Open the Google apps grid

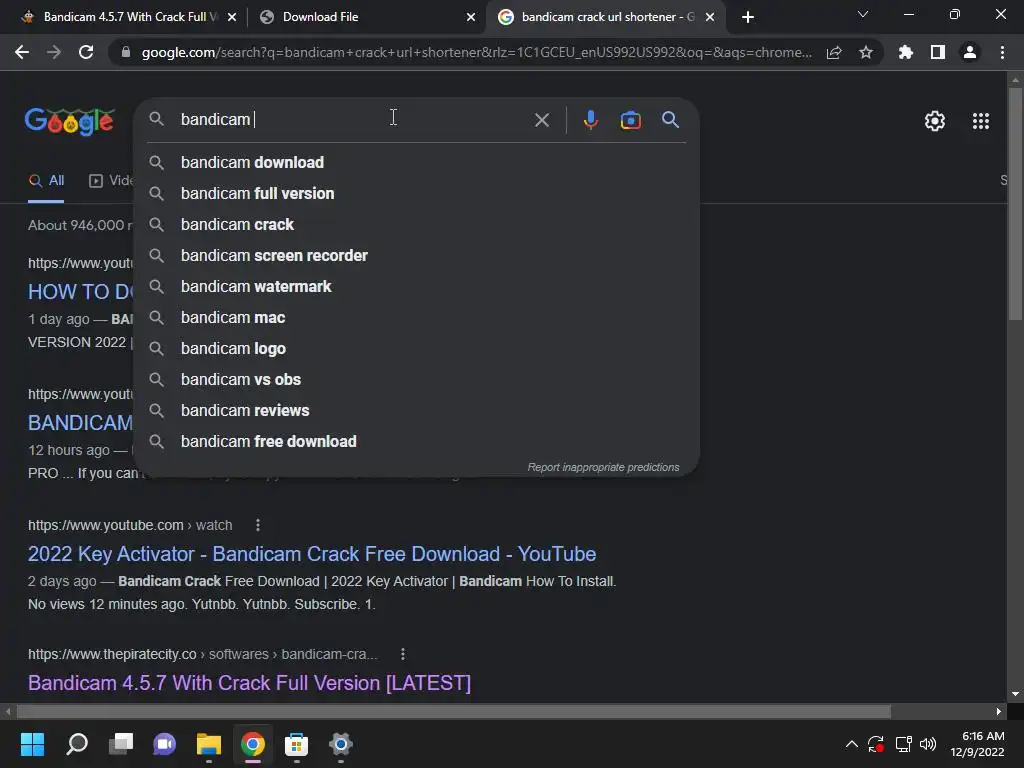[980, 121]
